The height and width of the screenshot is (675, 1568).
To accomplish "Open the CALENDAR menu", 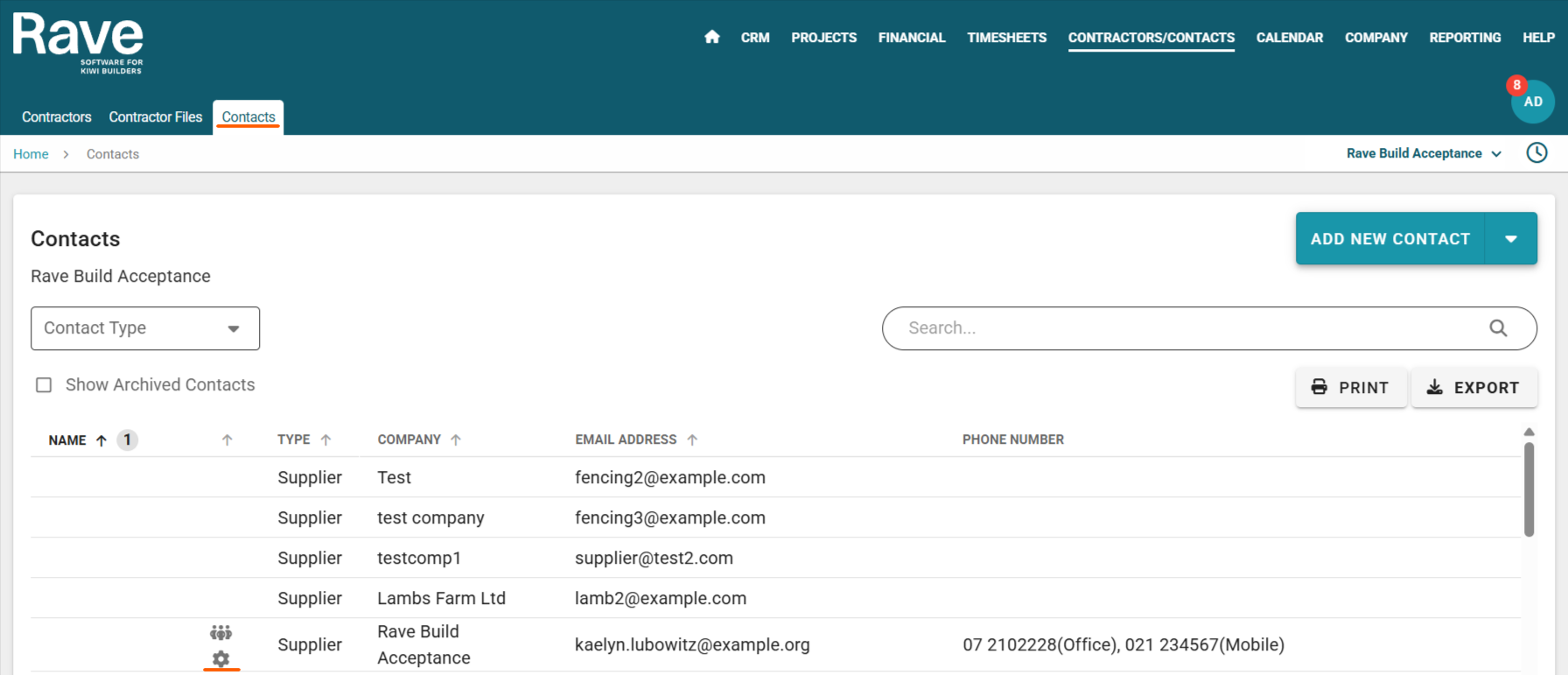I will 1290,38.
